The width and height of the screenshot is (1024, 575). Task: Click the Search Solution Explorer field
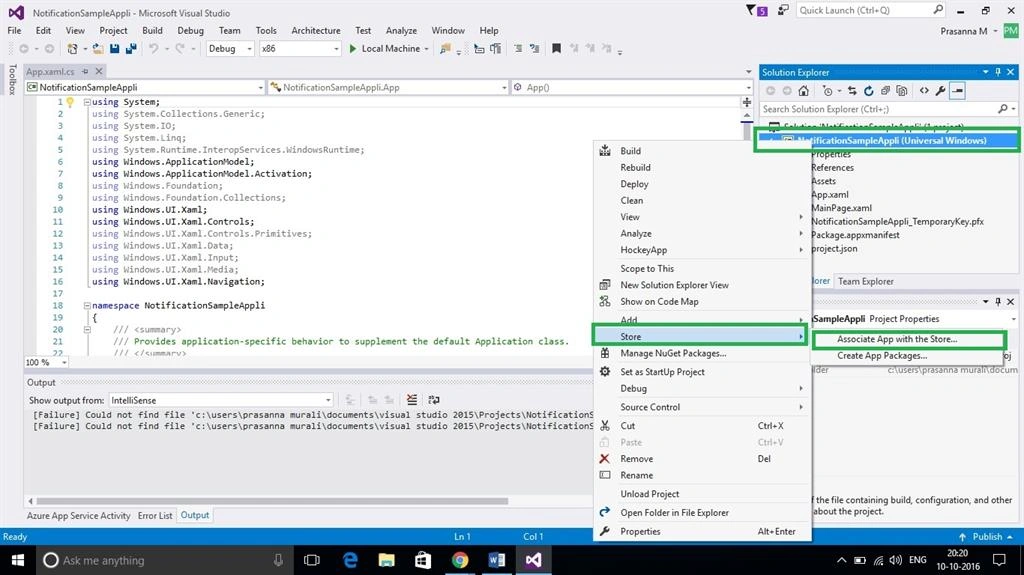tap(881, 109)
